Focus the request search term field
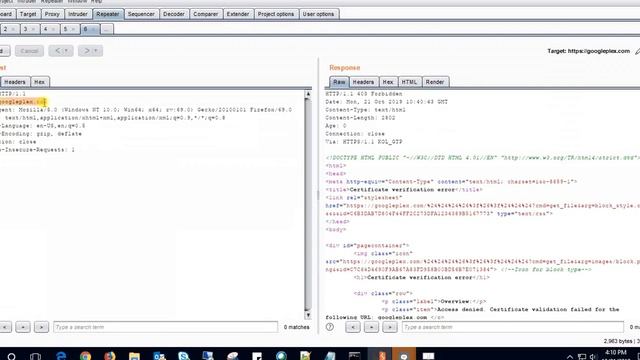The height and width of the screenshot is (360, 640). (165, 327)
